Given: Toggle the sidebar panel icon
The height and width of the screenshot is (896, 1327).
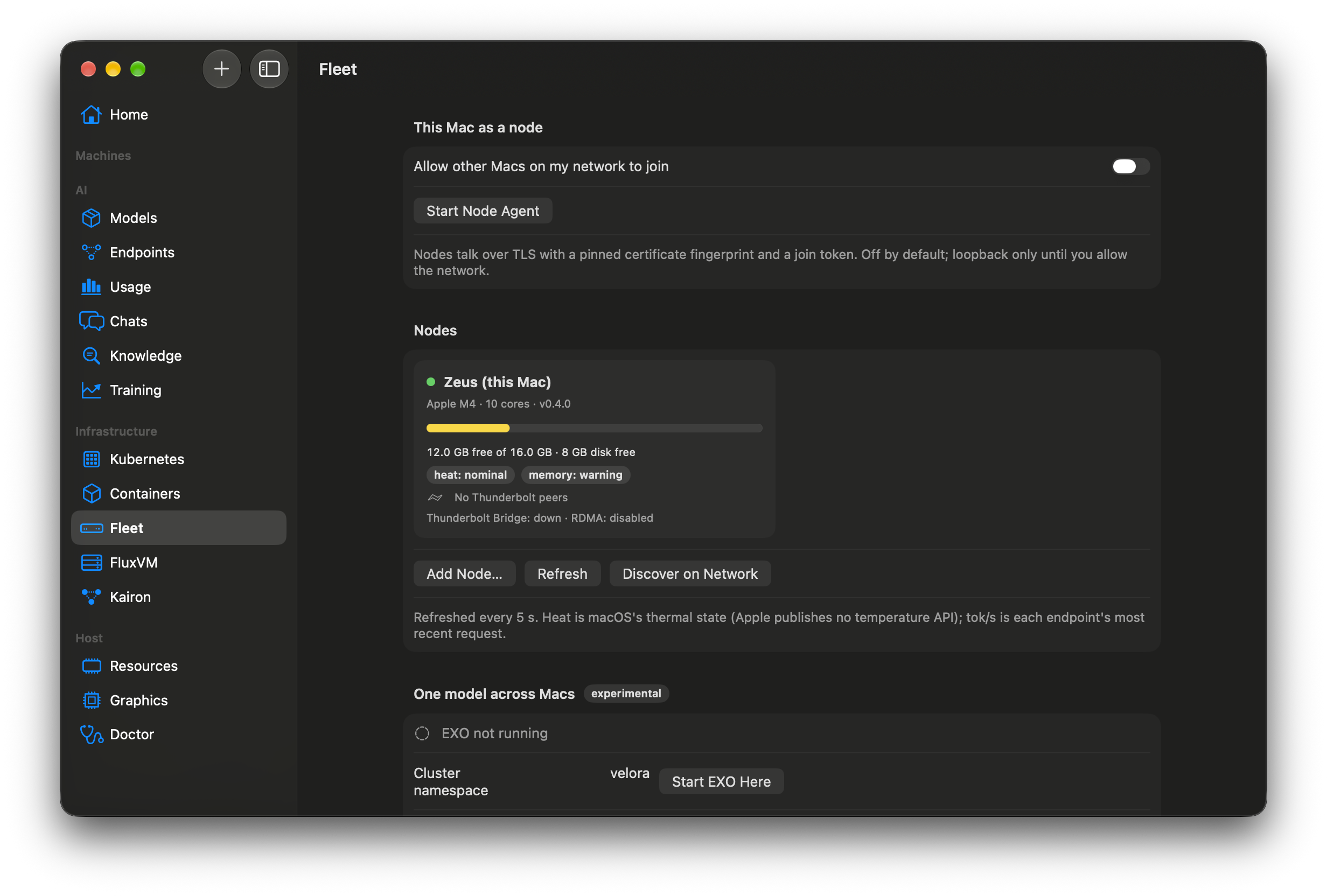Looking at the screenshot, I should pos(269,69).
